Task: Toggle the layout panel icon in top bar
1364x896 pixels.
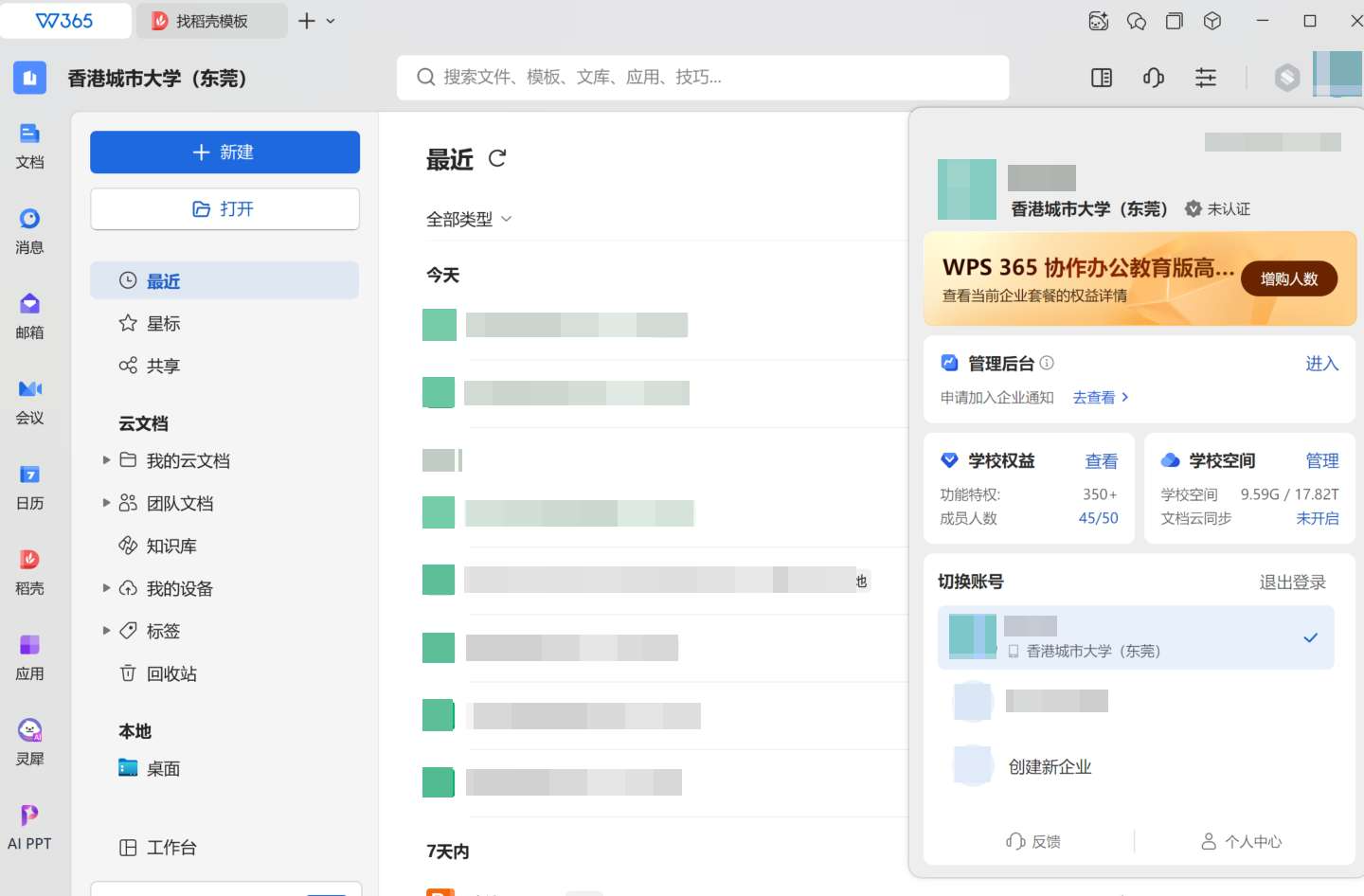Action: coord(1102,78)
